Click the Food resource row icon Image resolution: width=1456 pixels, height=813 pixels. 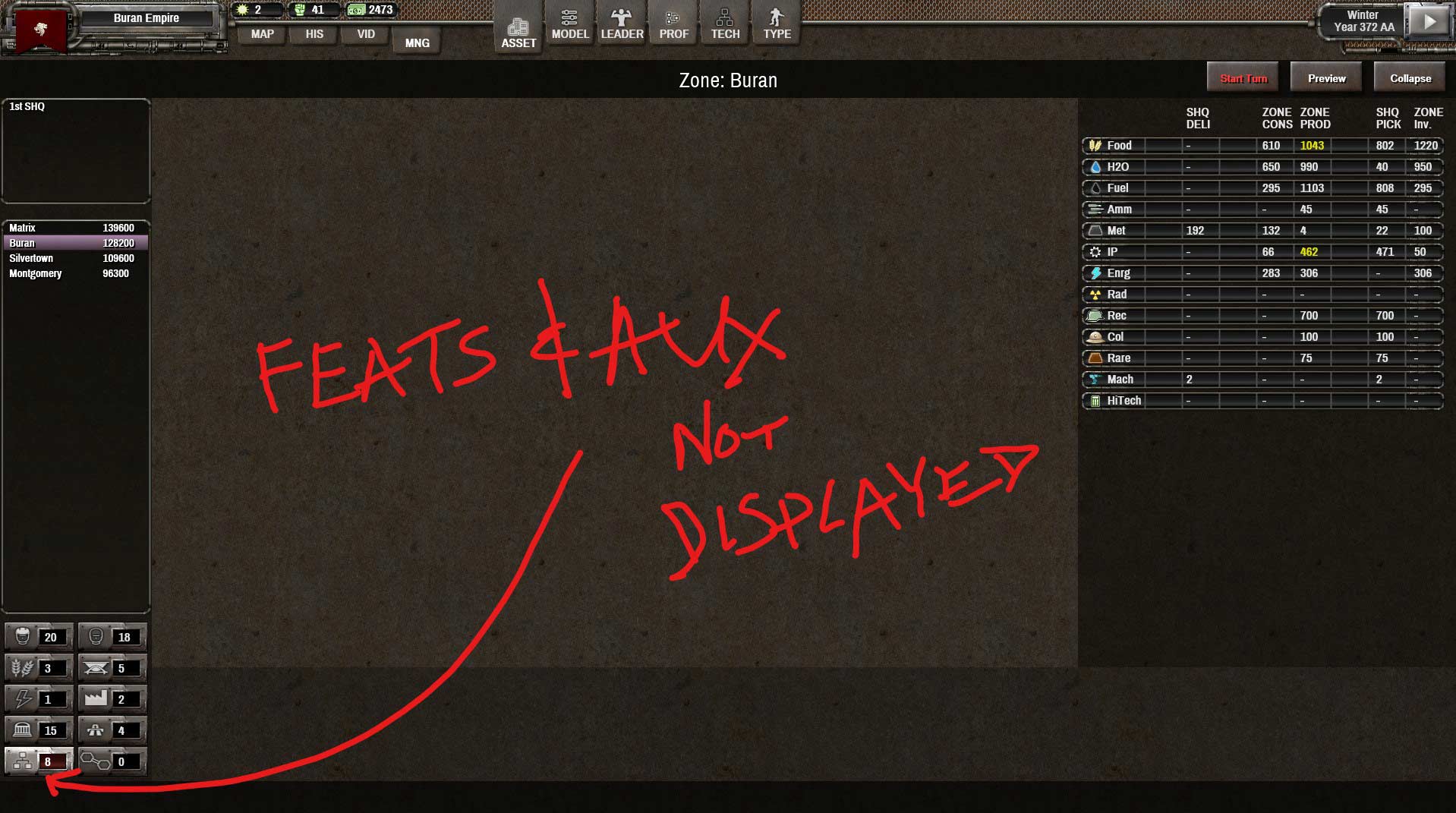coord(1095,145)
